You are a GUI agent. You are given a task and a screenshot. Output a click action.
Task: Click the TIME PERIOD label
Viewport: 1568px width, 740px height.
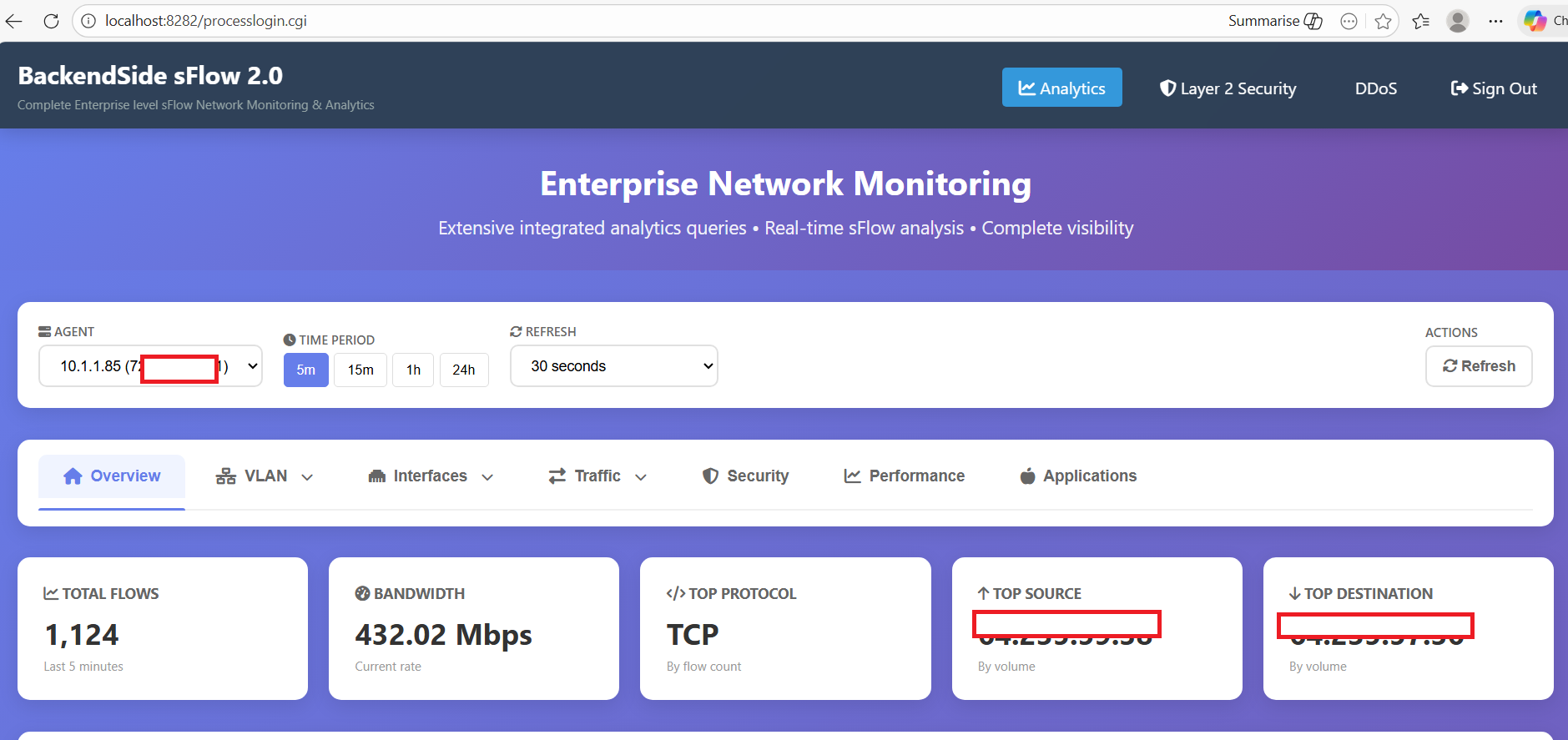click(x=329, y=340)
